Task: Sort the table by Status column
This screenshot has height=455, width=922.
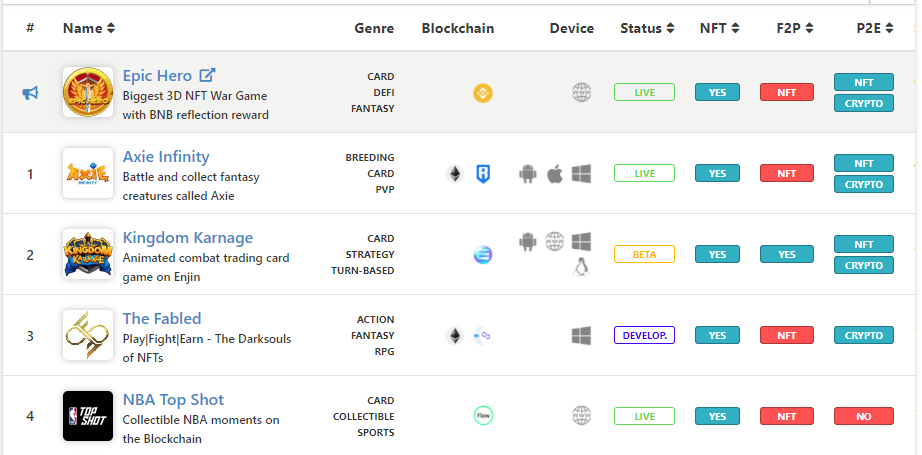Action: pyautogui.click(x=647, y=28)
